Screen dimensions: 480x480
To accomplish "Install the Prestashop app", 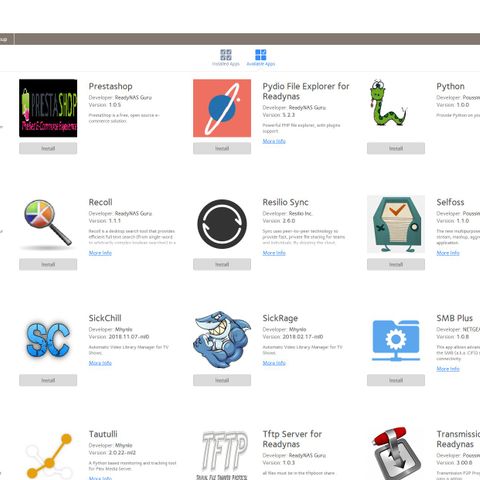I will click(x=48, y=148).
